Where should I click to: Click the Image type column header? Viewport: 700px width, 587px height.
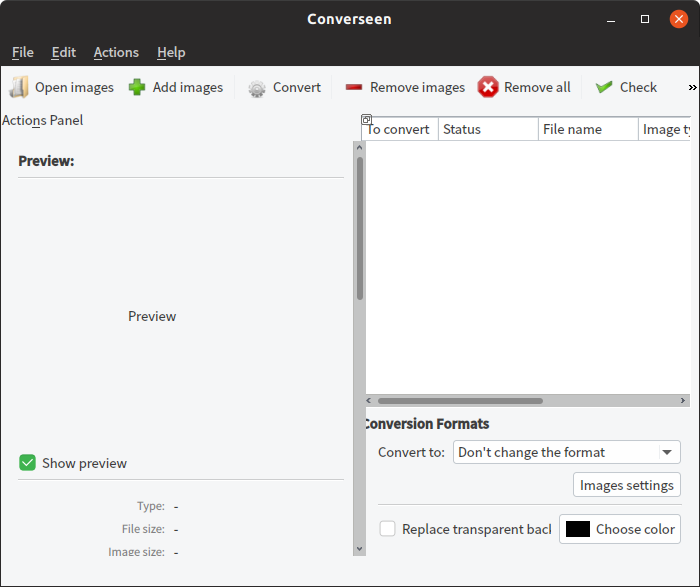tap(665, 129)
